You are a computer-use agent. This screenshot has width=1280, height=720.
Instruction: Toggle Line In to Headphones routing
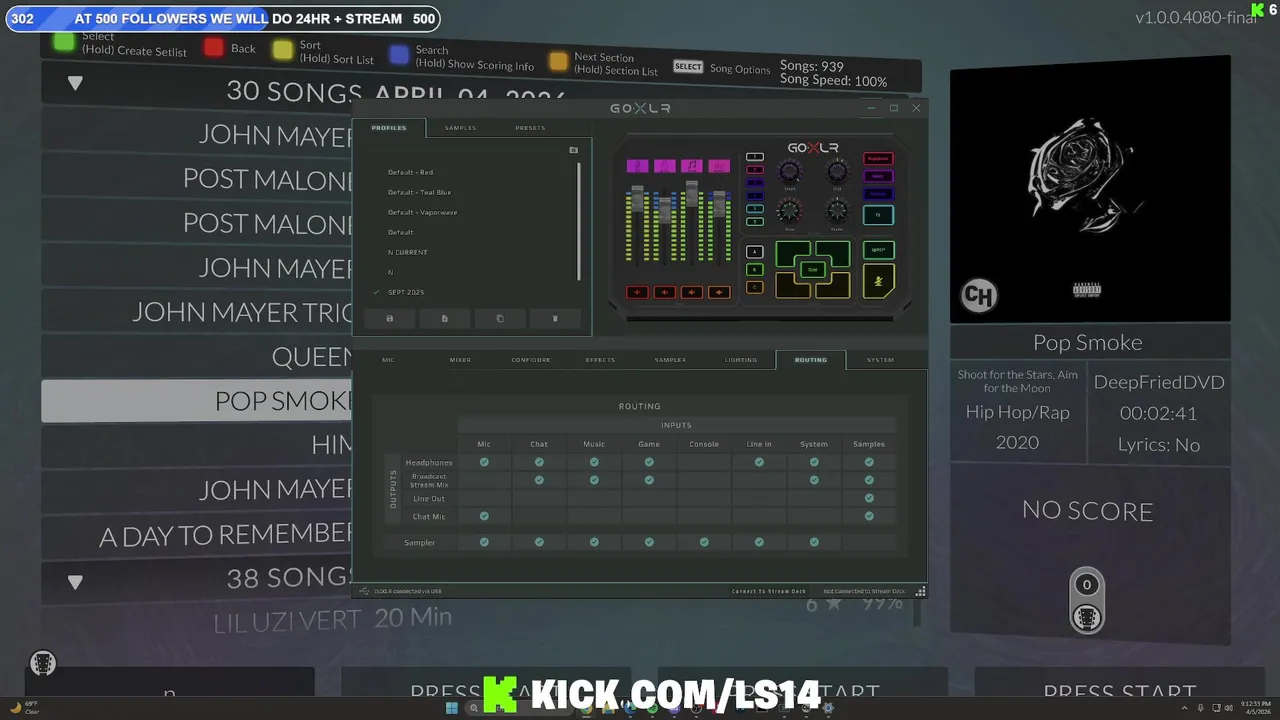(759, 462)
